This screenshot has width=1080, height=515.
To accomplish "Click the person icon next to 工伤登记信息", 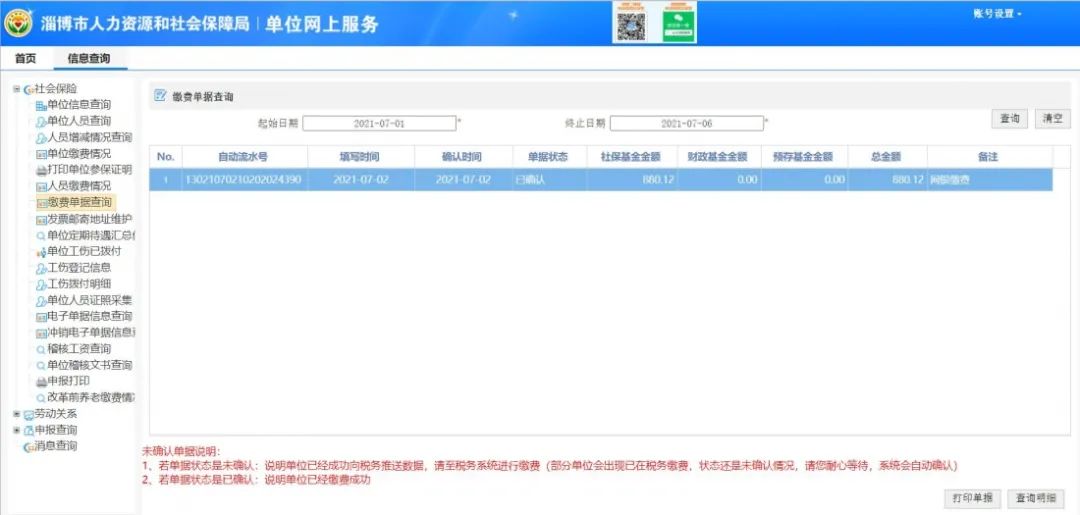I will point(41,268).
